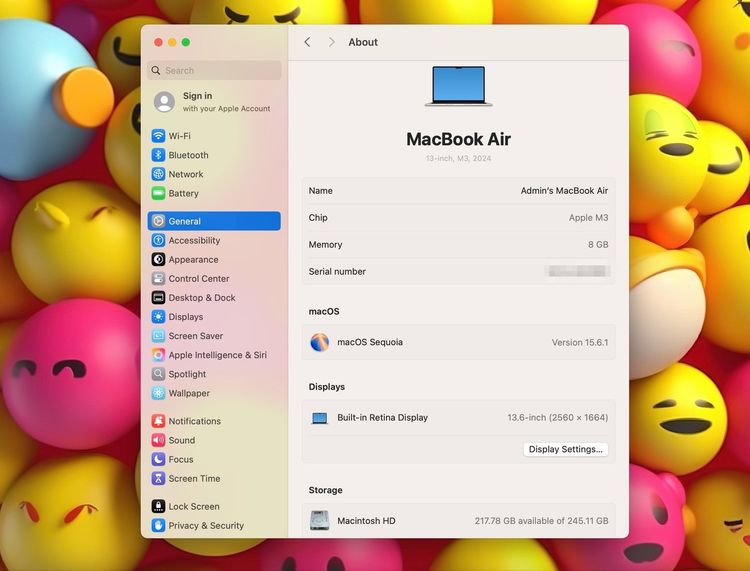The image size is (750, 571).
Task: Click the Storage section heading
Action: coord(325,490)
